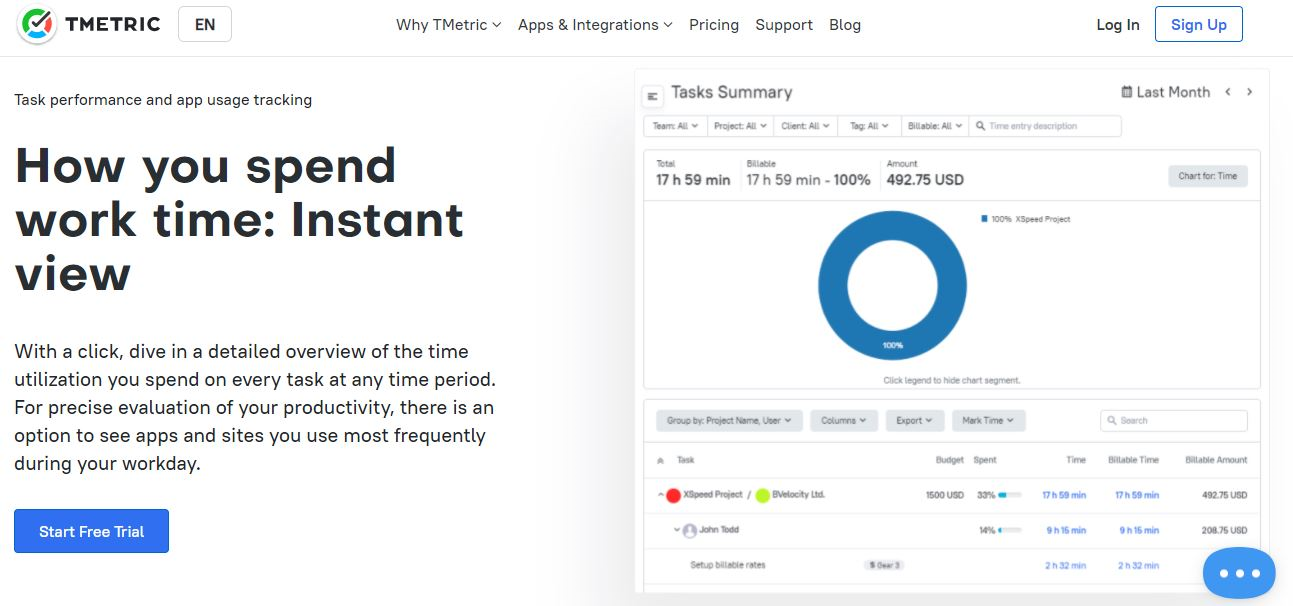Click the magnifier icon in Time entry description
Screen dimensions: 1293x606
point(980,126)
